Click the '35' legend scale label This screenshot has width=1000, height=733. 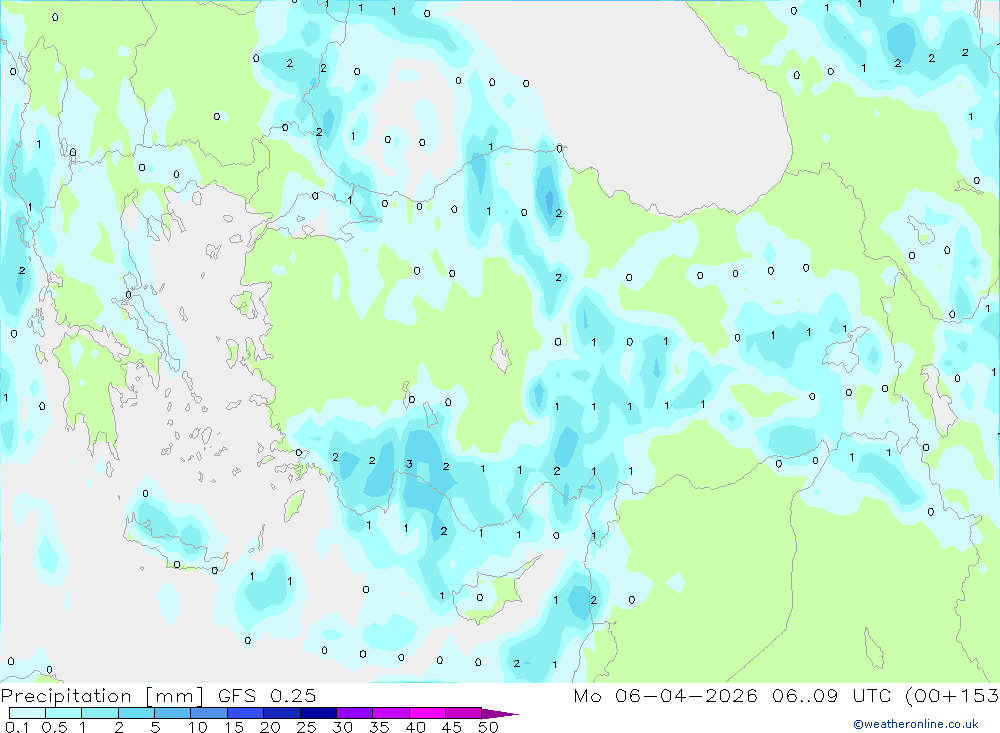tap(379, 727)
